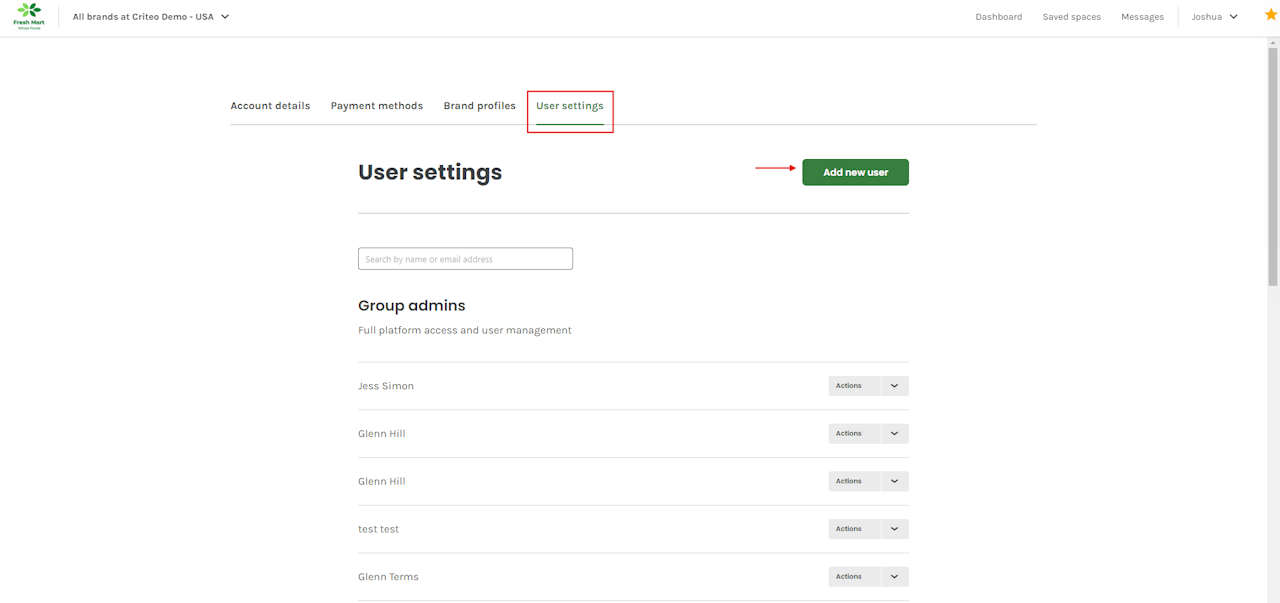Click the orange star icon
This screenshot has width=1280, height=603.
click(1271, 15)
